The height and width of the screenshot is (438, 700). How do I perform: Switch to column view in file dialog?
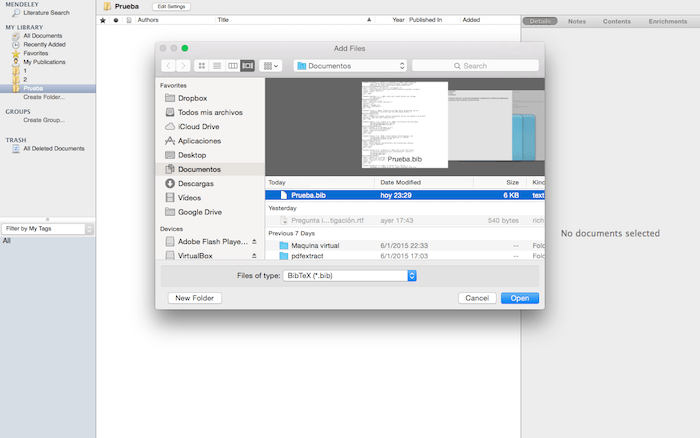click(x=233, y=66)
